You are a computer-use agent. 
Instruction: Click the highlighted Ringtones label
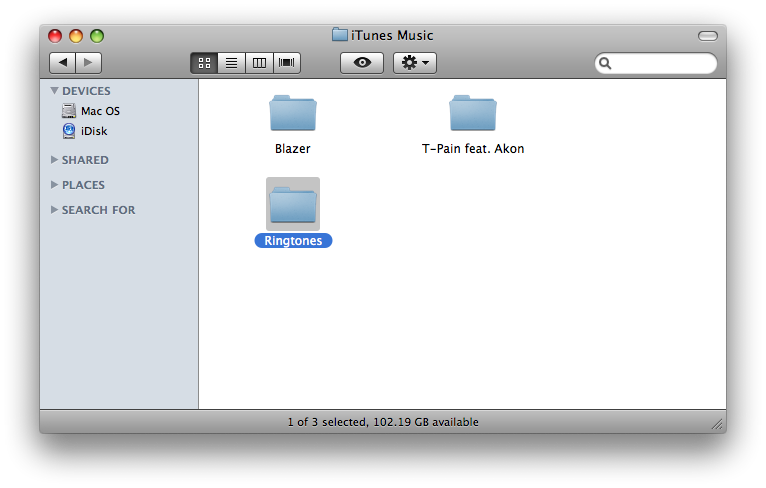coord(293,241)
